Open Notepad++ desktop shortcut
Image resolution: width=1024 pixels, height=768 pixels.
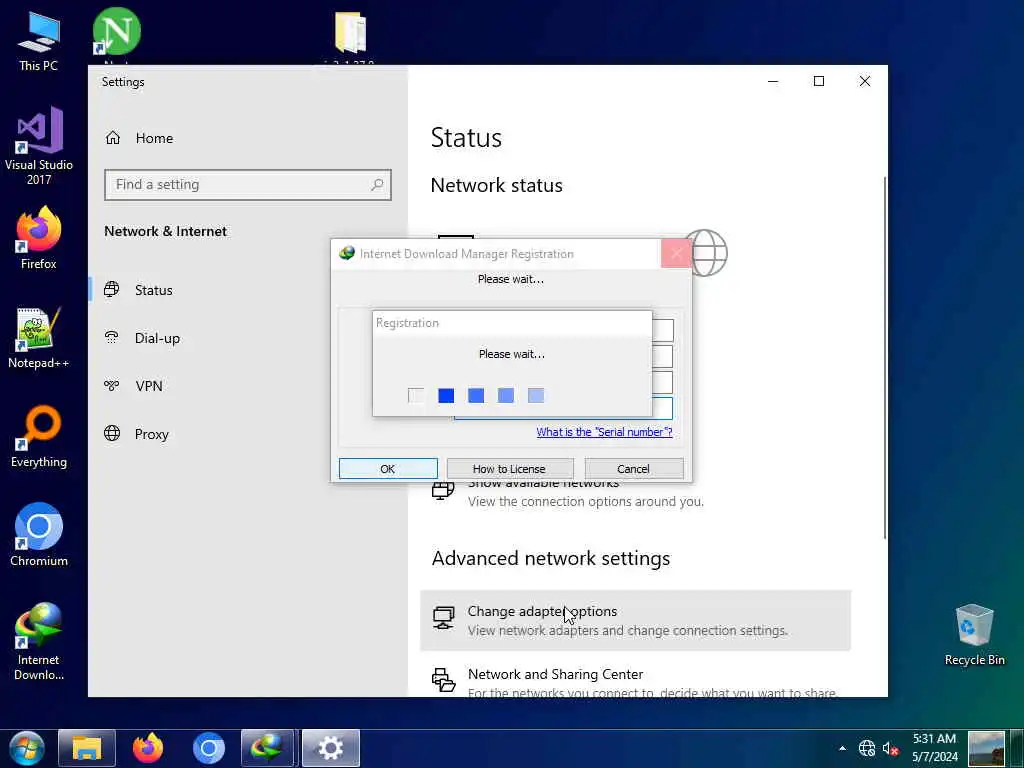coord(39,338)
